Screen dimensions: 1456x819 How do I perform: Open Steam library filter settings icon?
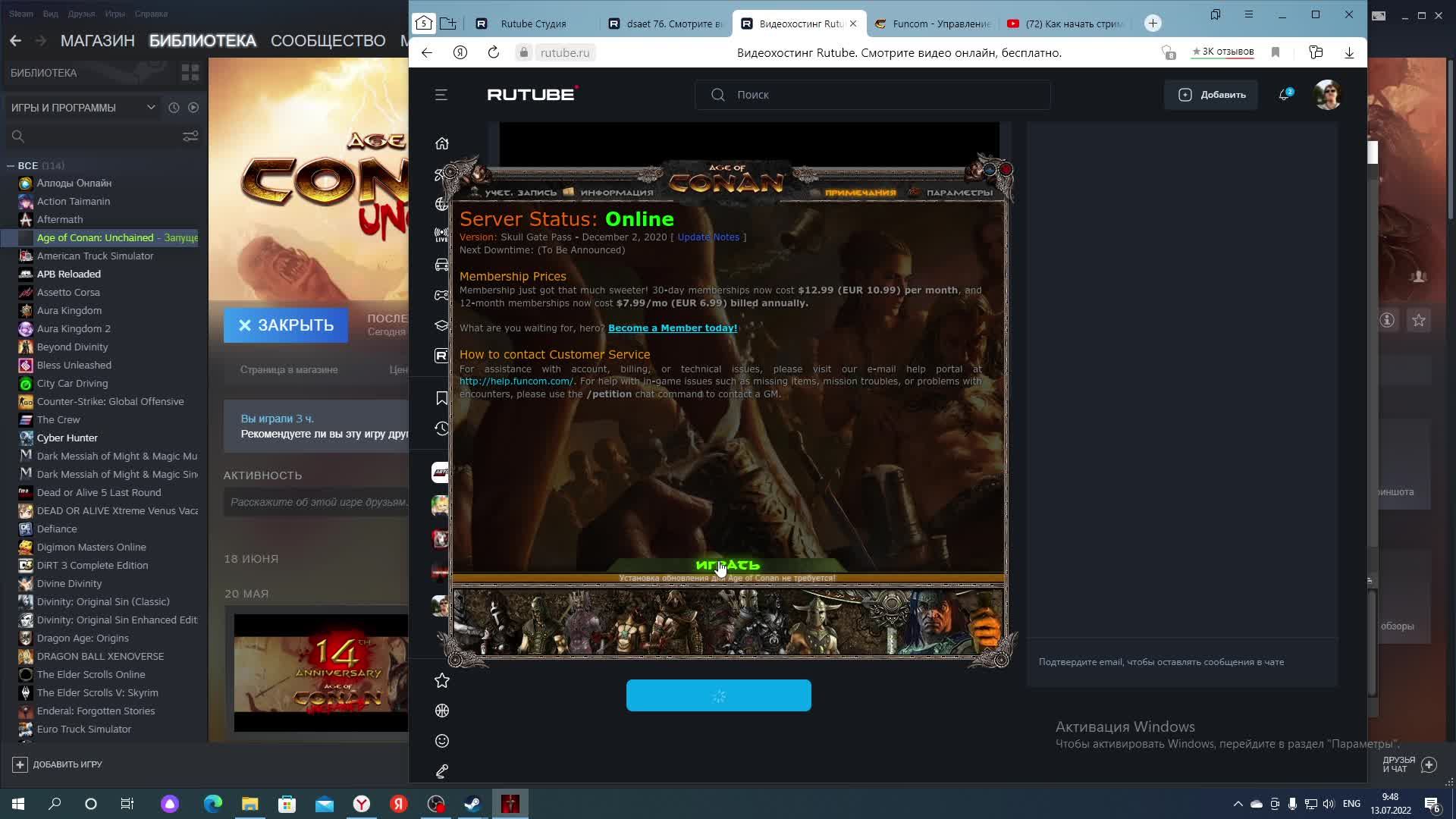pos(190,136)
